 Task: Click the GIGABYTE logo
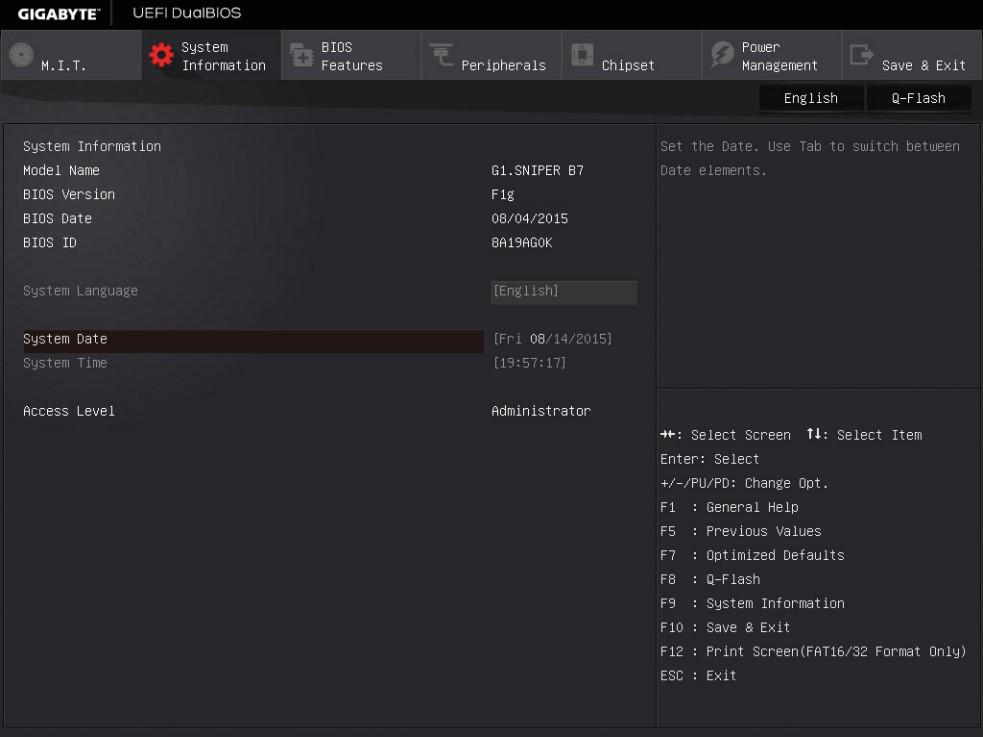point(58,14)
